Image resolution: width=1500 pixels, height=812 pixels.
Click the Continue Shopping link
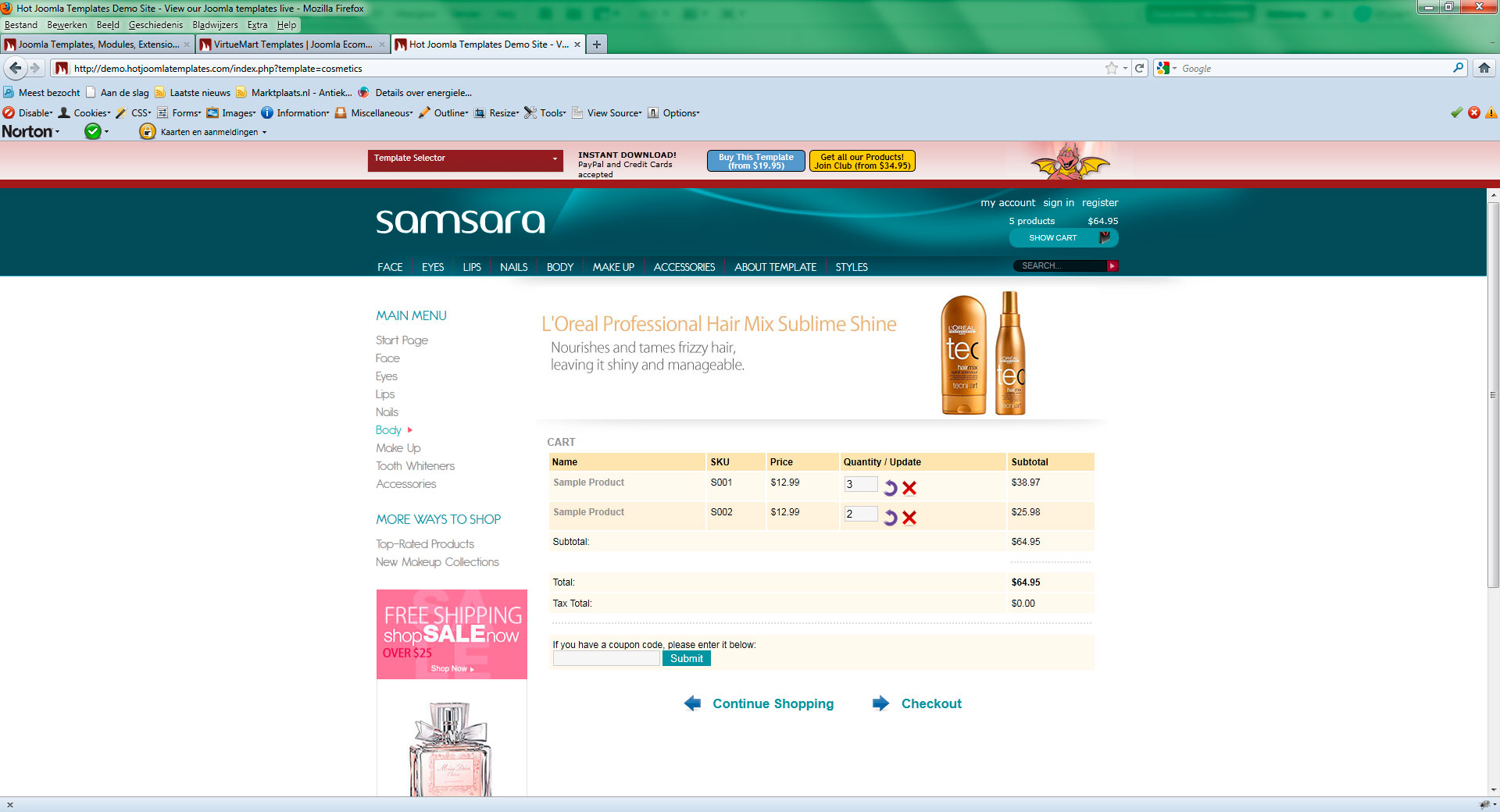pos(773,703)
